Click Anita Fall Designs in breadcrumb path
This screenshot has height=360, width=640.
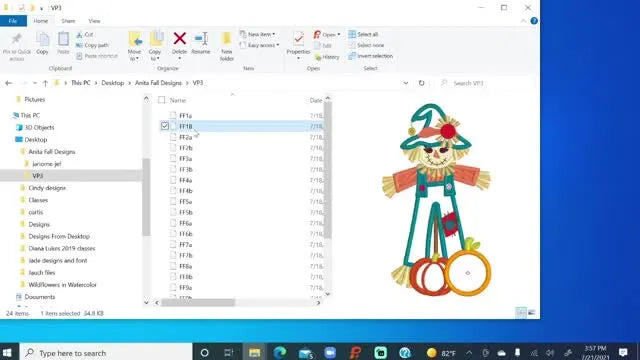(158, 83)
